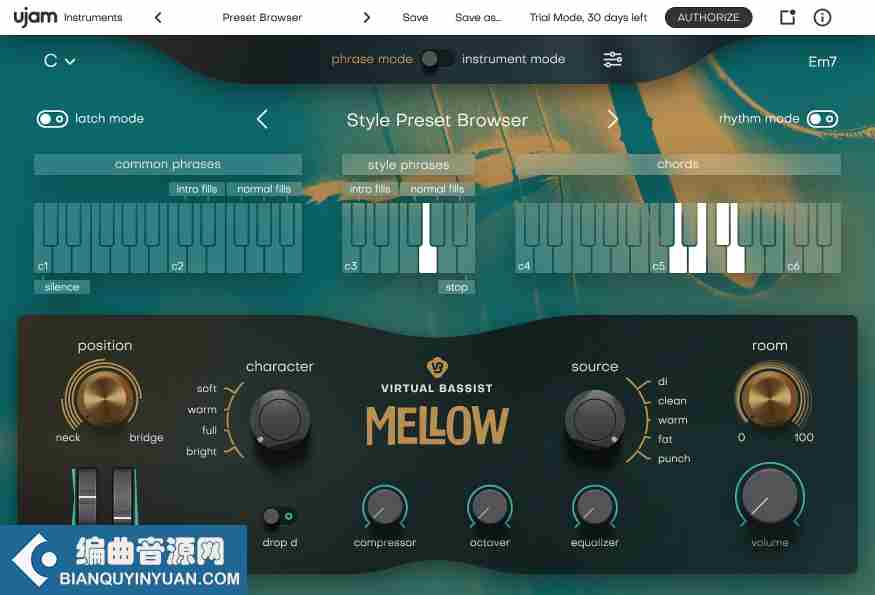Set source to punch
Screen dimensions: 875x595
[x=674, y=459]
